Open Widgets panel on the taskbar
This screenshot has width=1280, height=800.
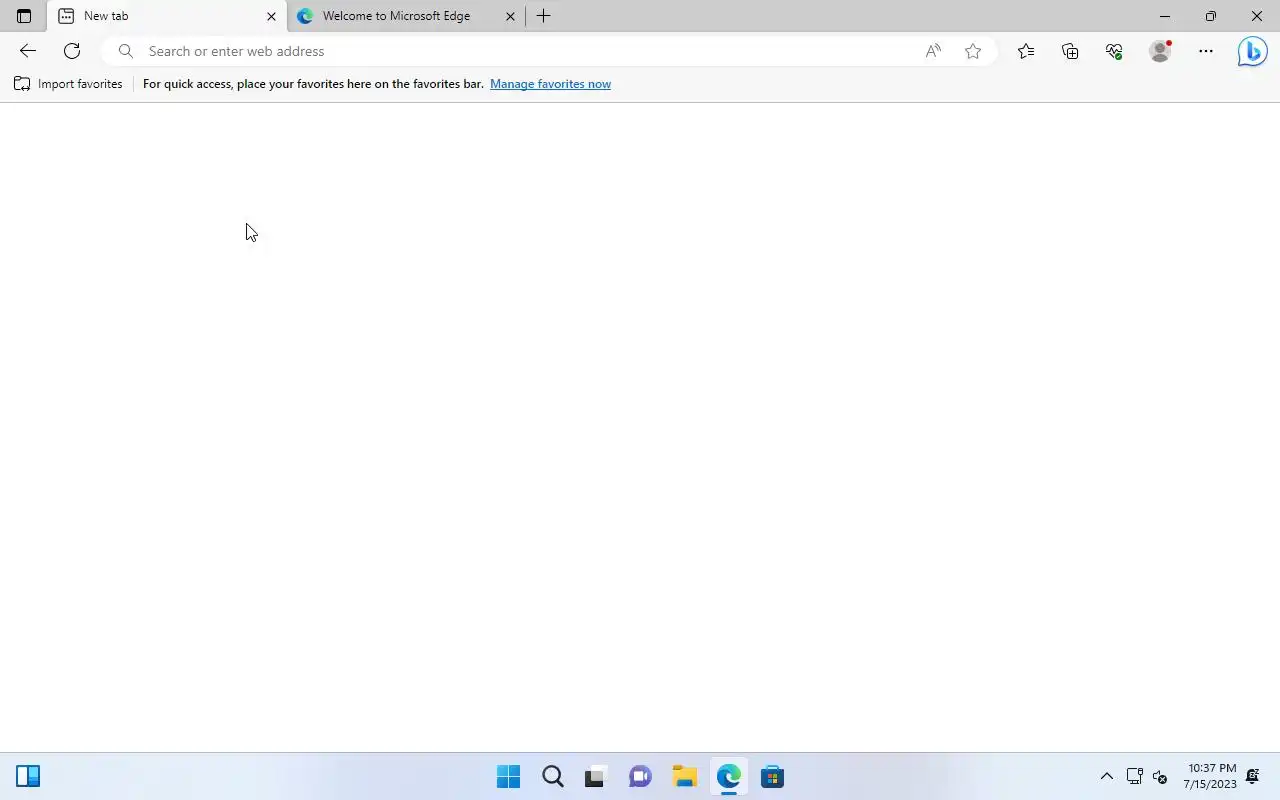tap(28, 777)
